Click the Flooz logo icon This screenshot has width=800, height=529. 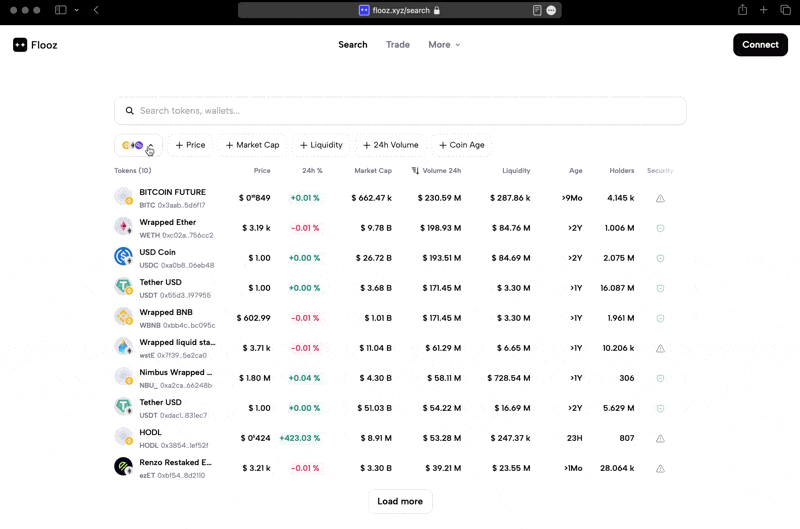20,45
